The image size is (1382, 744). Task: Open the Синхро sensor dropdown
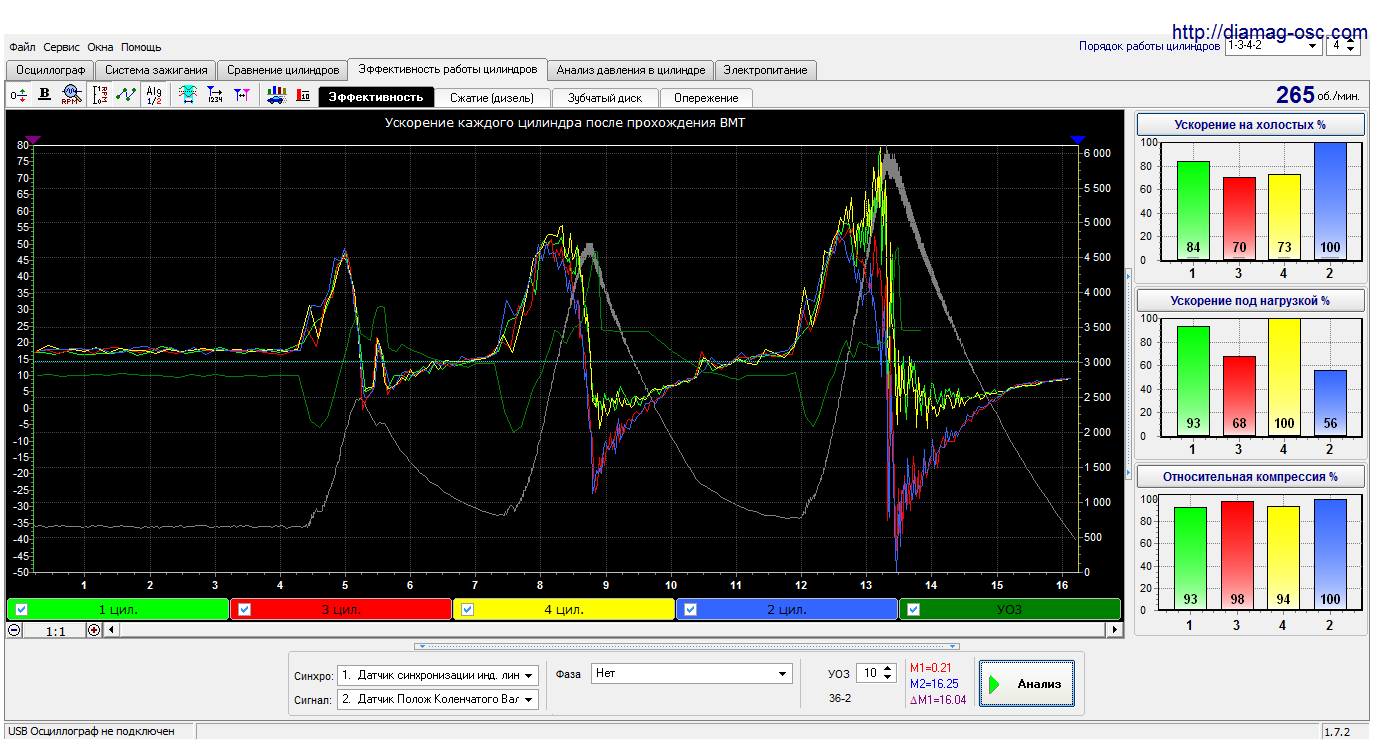coord(438,675)
